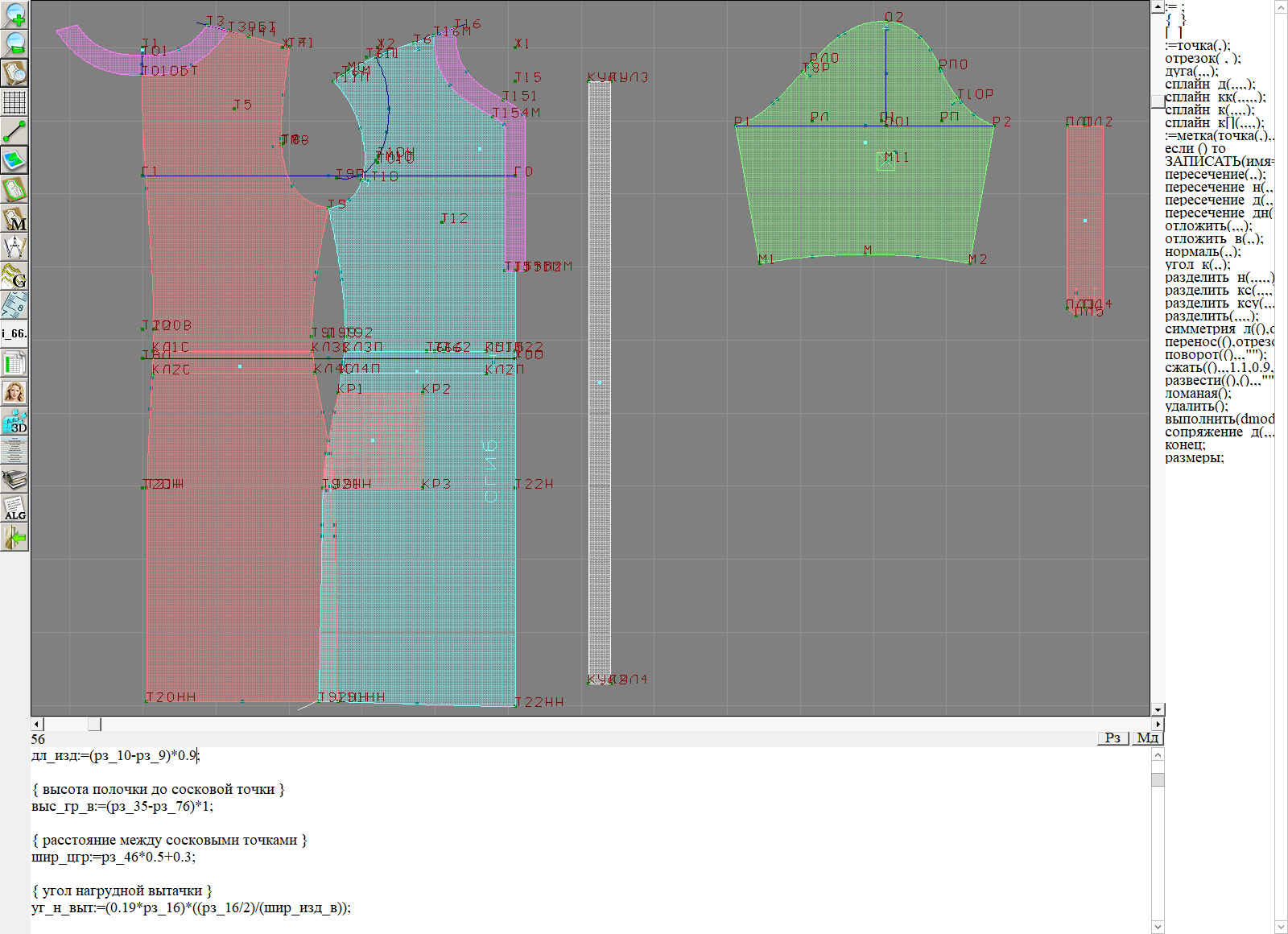
Task: Click the zoom in magnifier icon
Action: point(14,14)
